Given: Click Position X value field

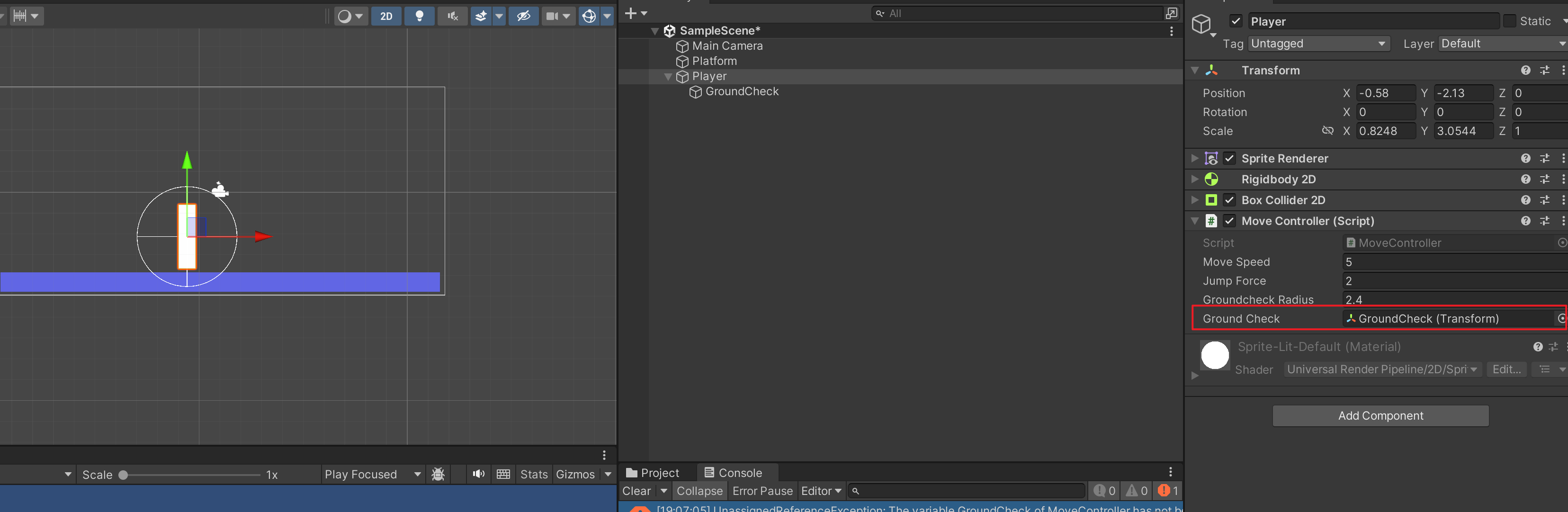Looking at the screenshot, I should tap(1386, 93).
